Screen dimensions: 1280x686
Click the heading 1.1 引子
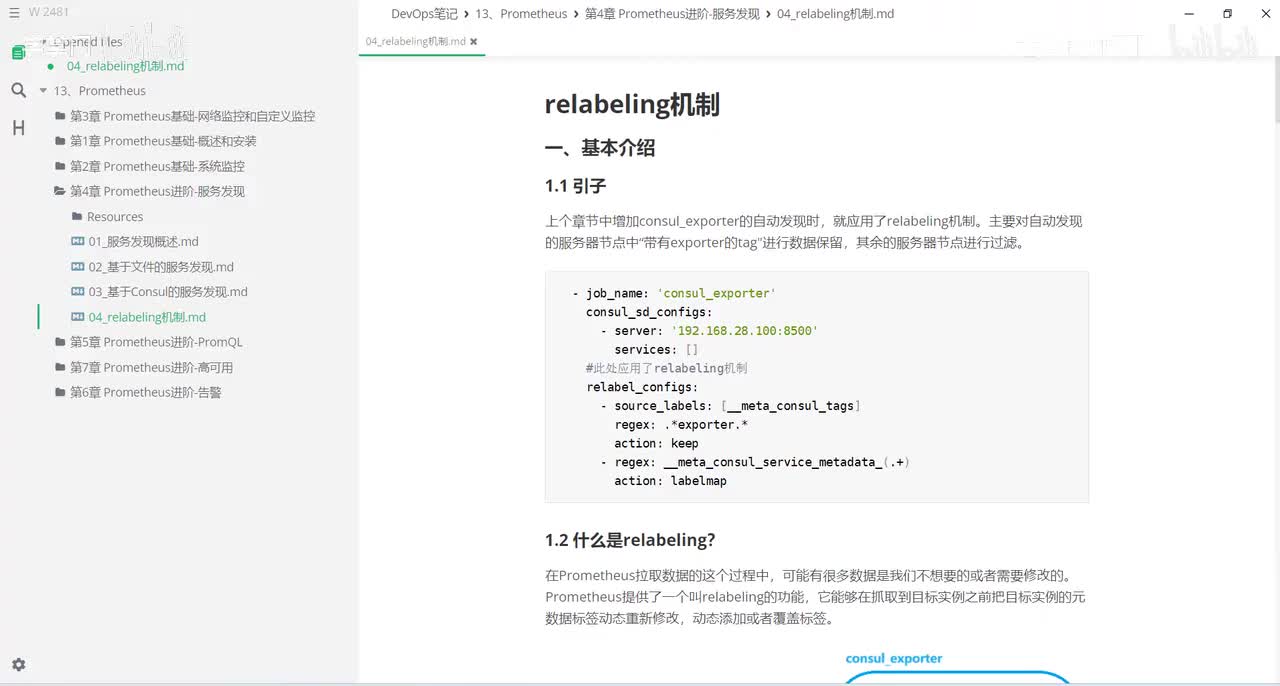click(x=576, y=186)
